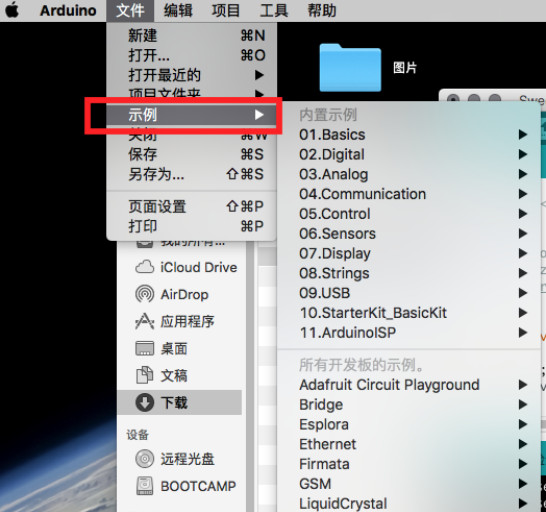The height and width of the screenshot is (512, 546).
Task: Open the 工具 menu
Action: (274, 10)
